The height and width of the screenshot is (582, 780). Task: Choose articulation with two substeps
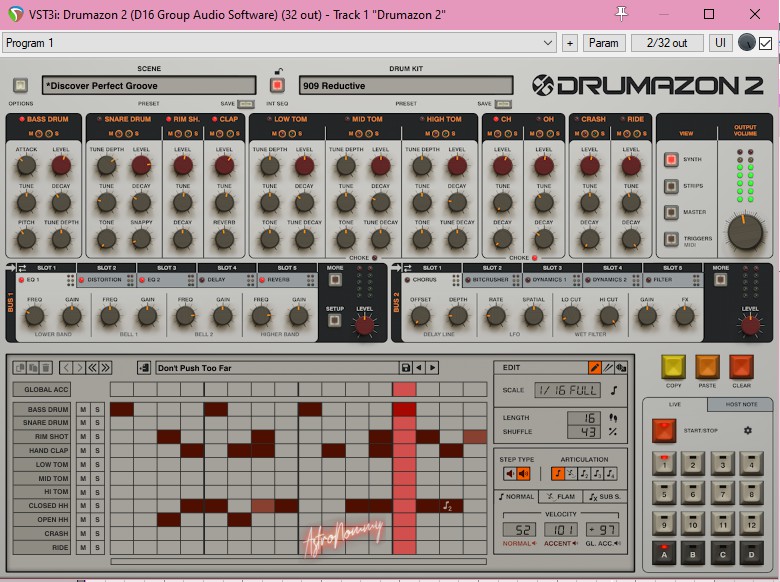(585, 474)
